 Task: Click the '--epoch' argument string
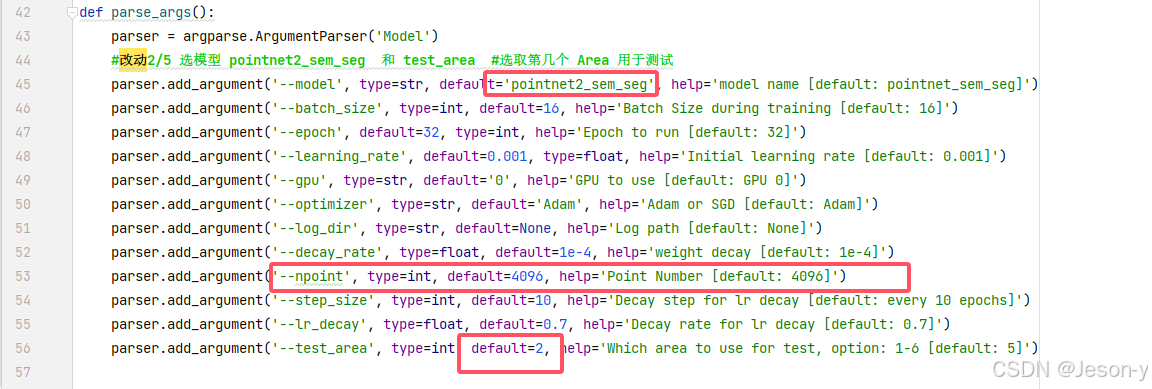[307, 132]
